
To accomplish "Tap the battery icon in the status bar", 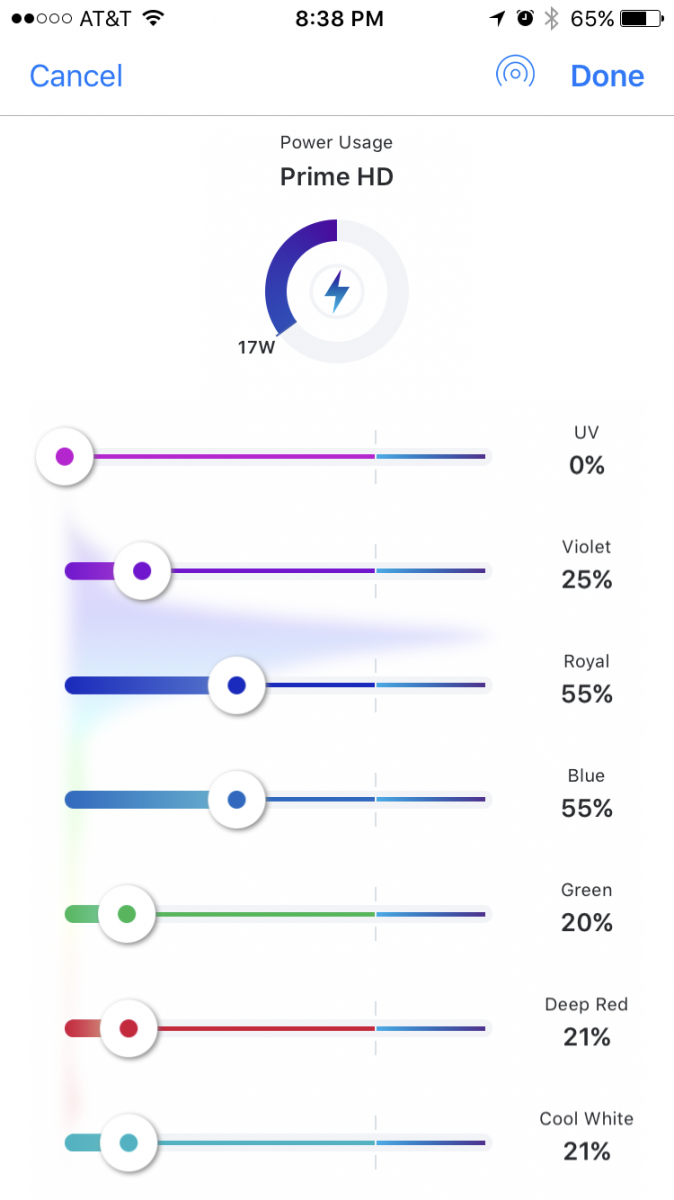I will pyautogui.click(x=641, y=19).
